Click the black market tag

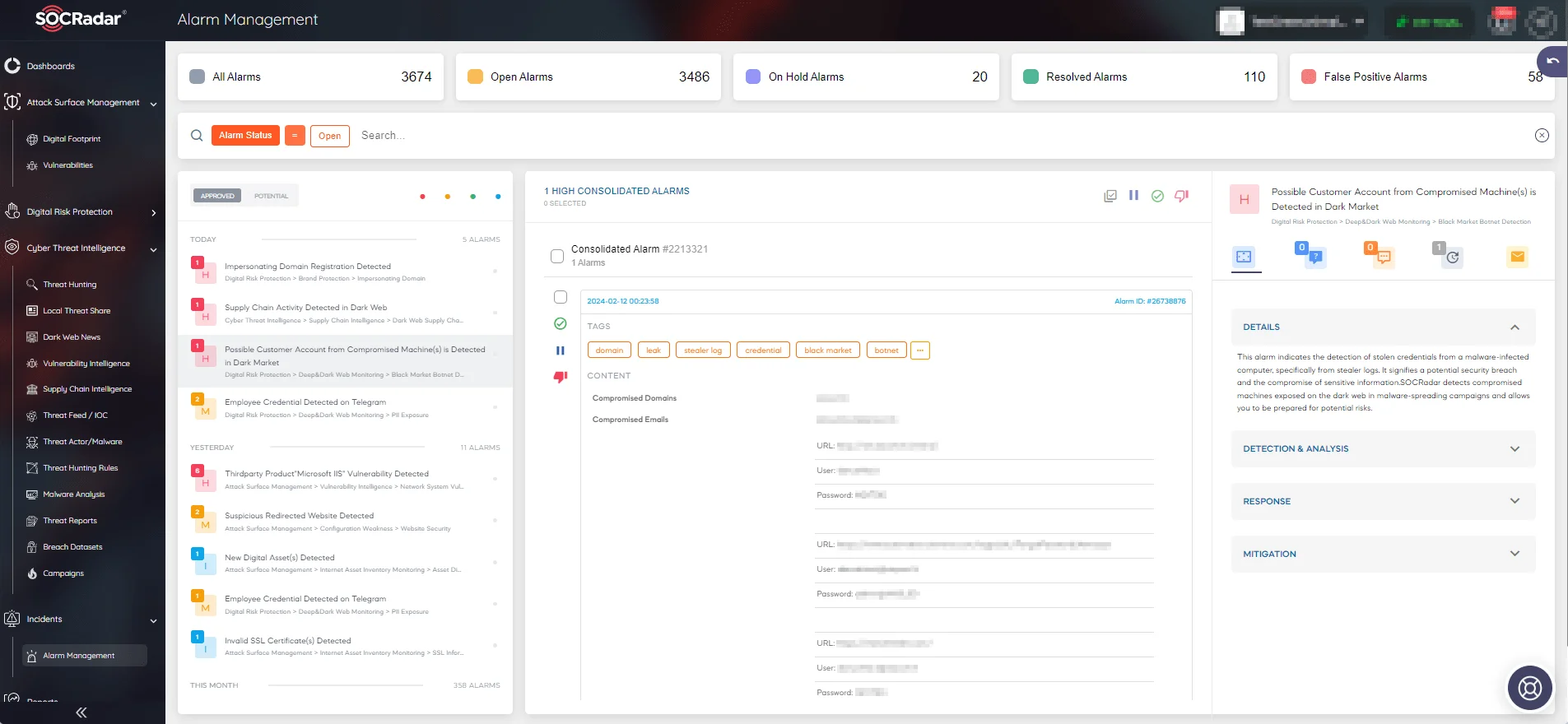click(828, 350)
